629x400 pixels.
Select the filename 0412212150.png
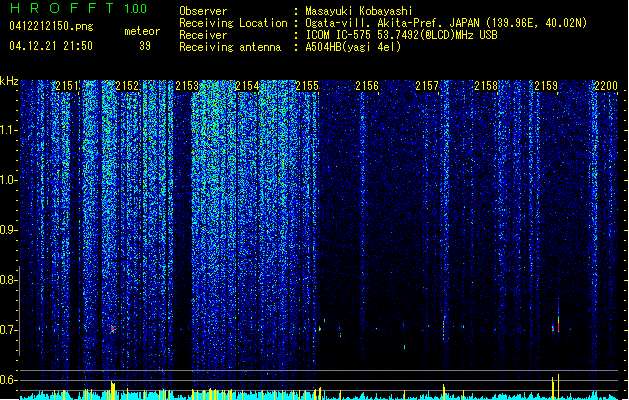click(x=51, y=26)
